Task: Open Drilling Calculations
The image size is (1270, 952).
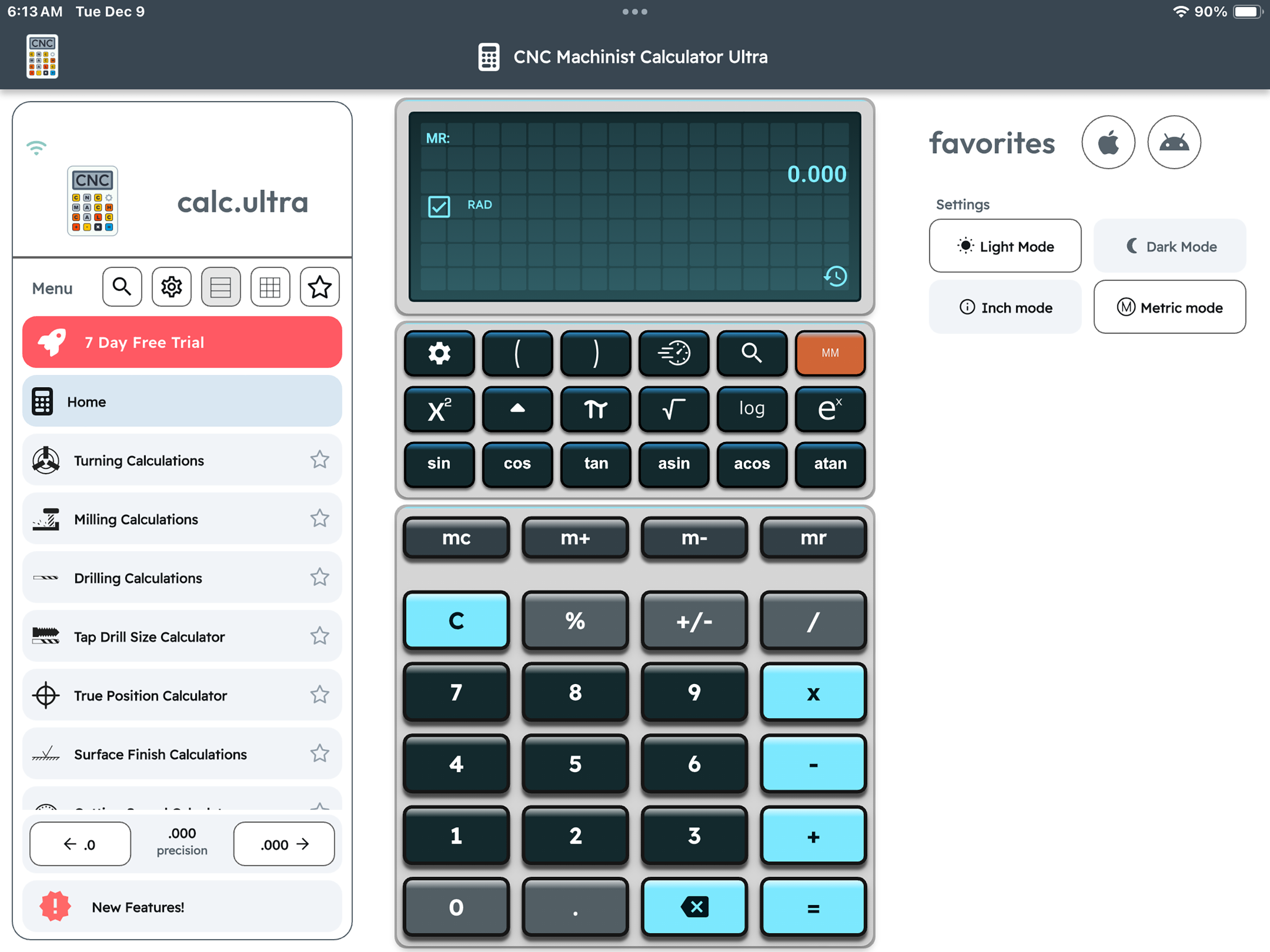Action: tap(182, 577)
